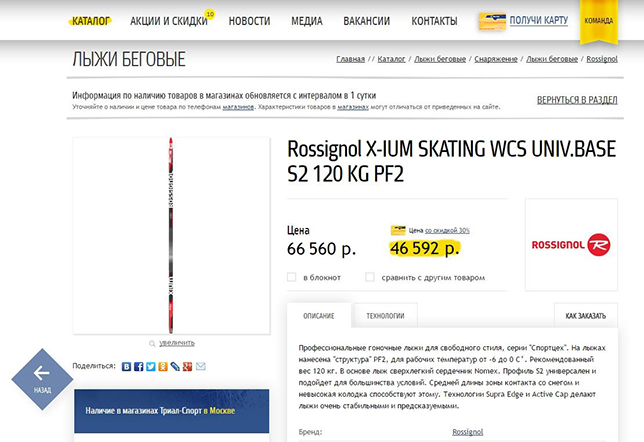
Task: Share the product on Facebook
Action: [139, 366]
